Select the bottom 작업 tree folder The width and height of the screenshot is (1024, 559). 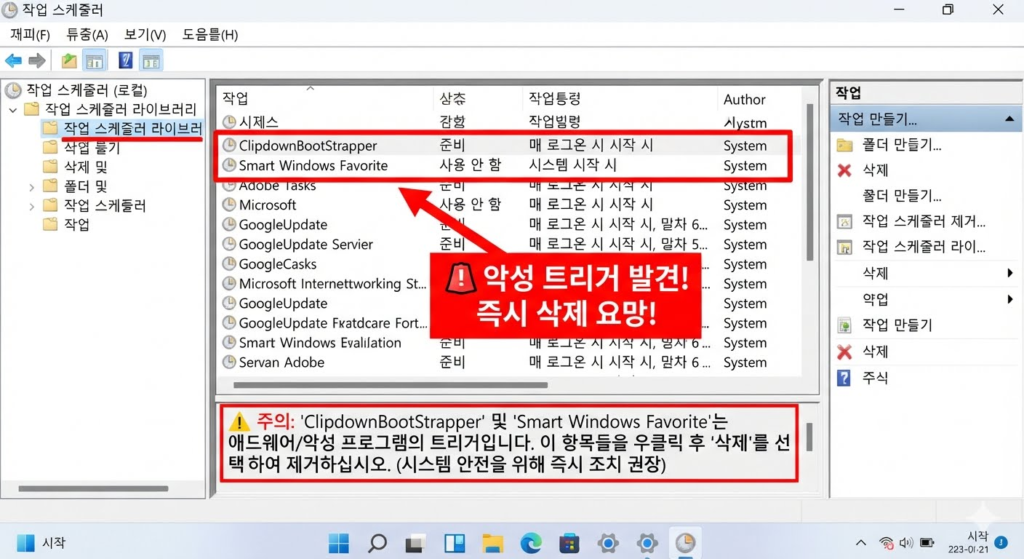tap(76, 225)
